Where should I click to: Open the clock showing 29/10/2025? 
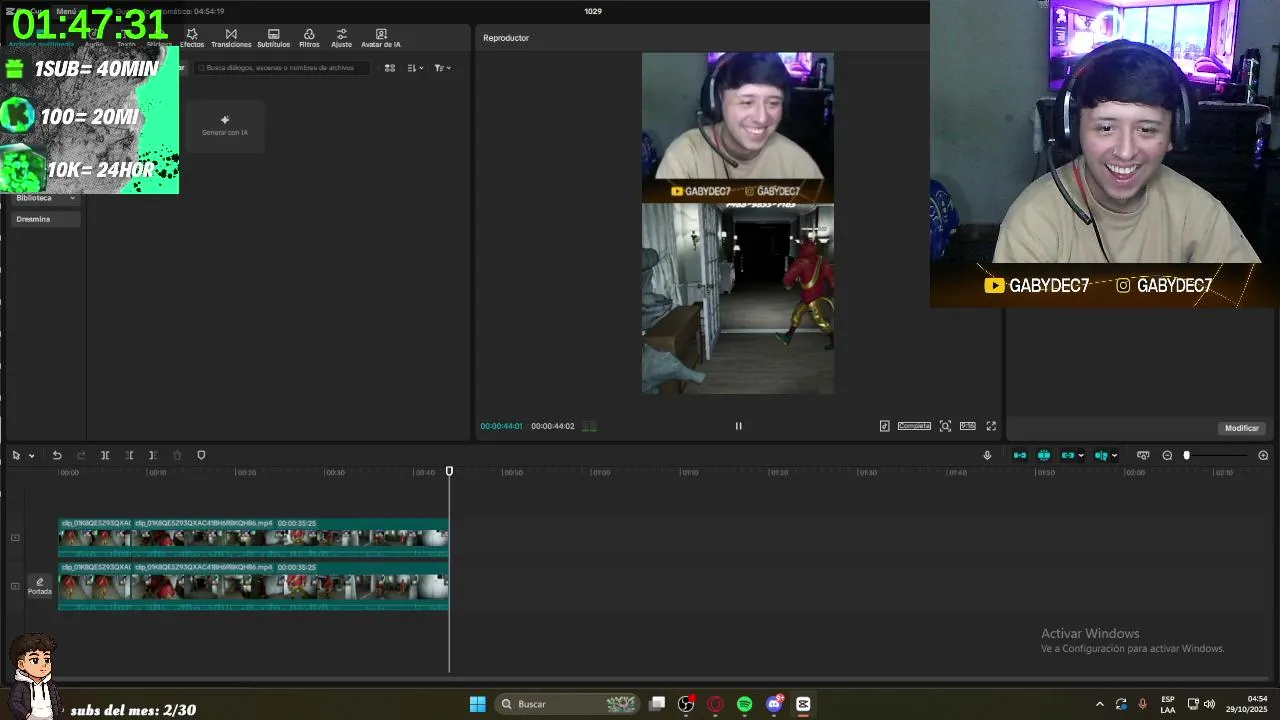coord(1247,704)
